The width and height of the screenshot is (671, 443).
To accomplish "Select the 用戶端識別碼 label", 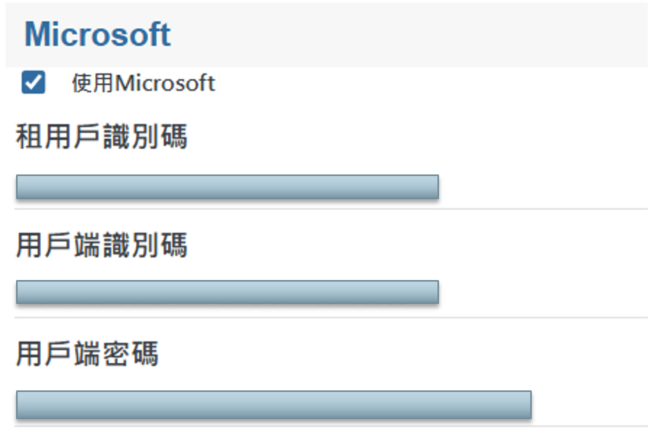I will point(102,245).
